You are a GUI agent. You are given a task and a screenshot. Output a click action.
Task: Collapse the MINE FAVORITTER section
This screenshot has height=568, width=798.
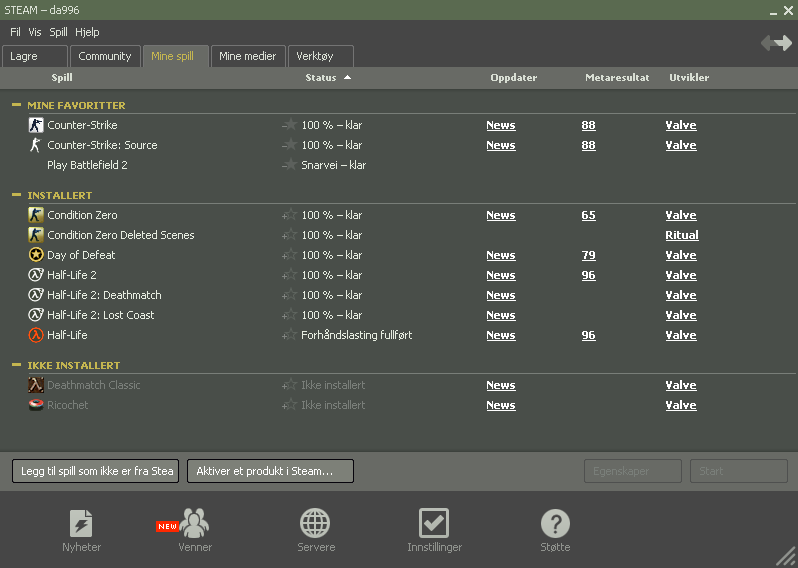[16, 105]
